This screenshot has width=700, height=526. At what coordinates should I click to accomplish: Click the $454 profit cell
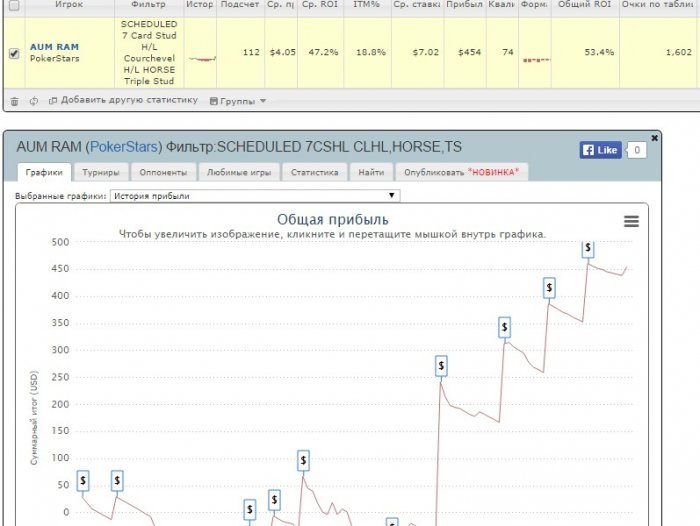pos(465,53)
